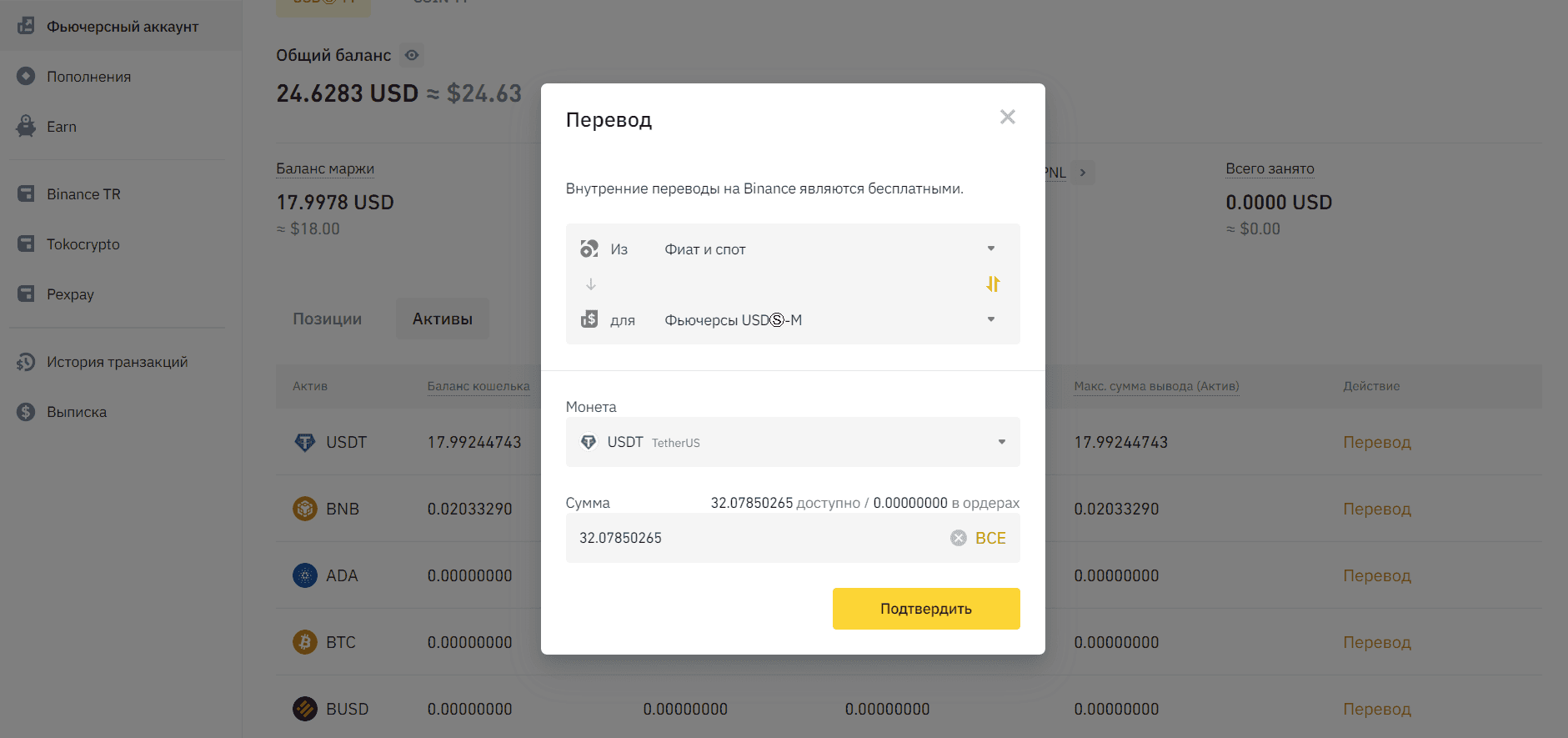
Task: Click the Подтвердить button
Action: point(926,609)
